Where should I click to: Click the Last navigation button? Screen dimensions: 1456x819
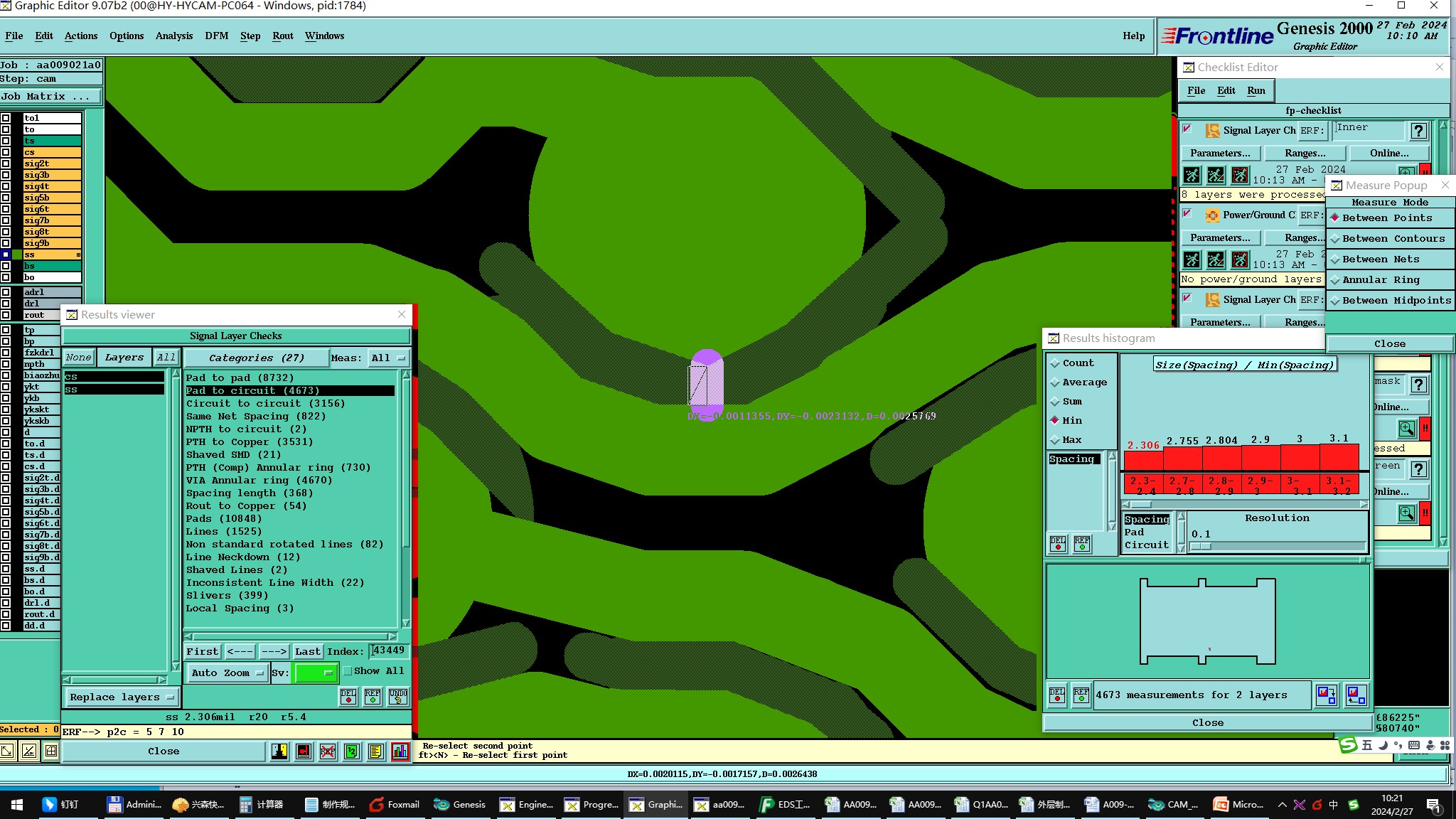click(x=307, y=651)
